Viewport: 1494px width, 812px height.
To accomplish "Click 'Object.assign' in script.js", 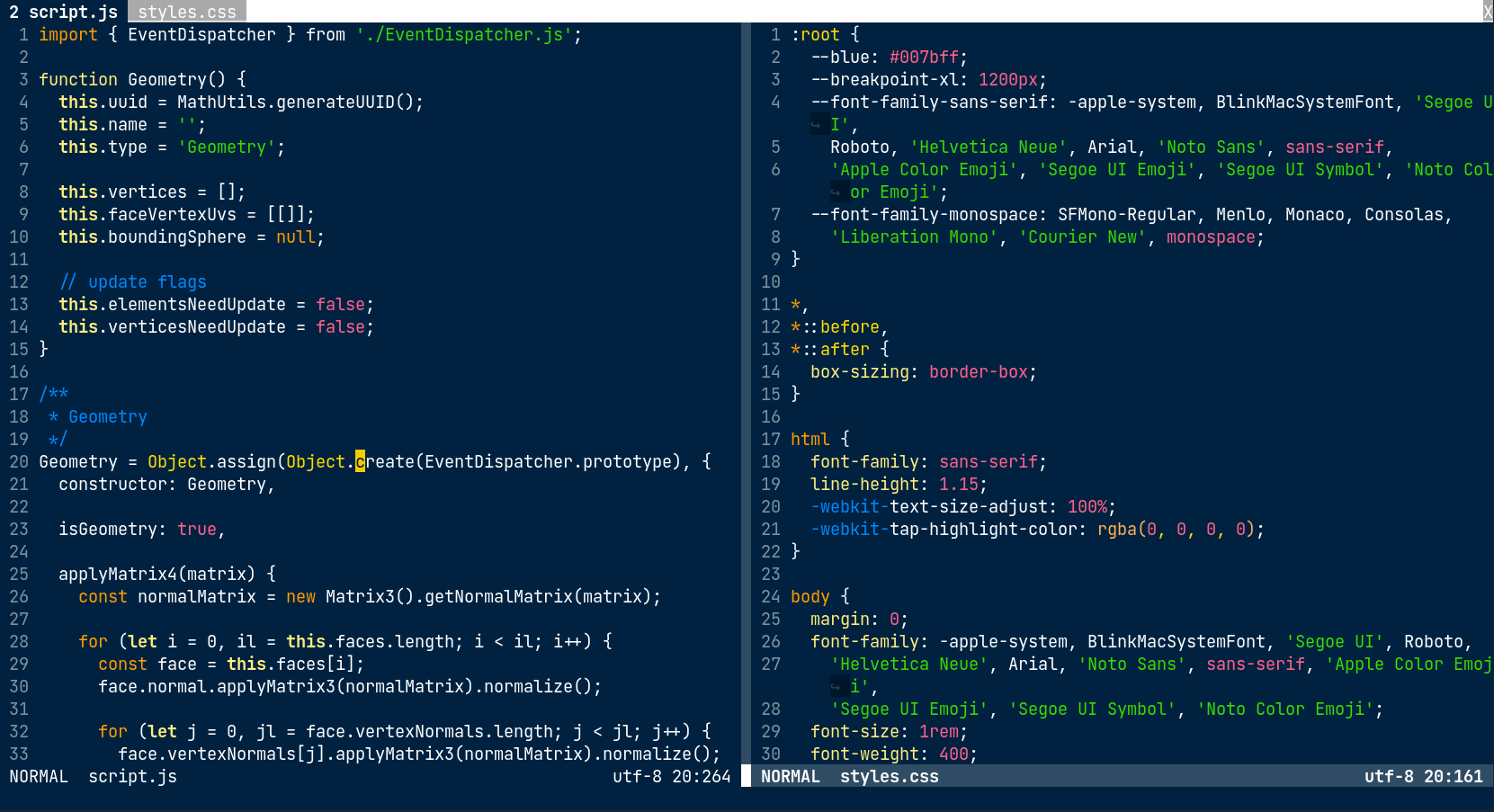I will pyautogui.click(x=211, y=461).
